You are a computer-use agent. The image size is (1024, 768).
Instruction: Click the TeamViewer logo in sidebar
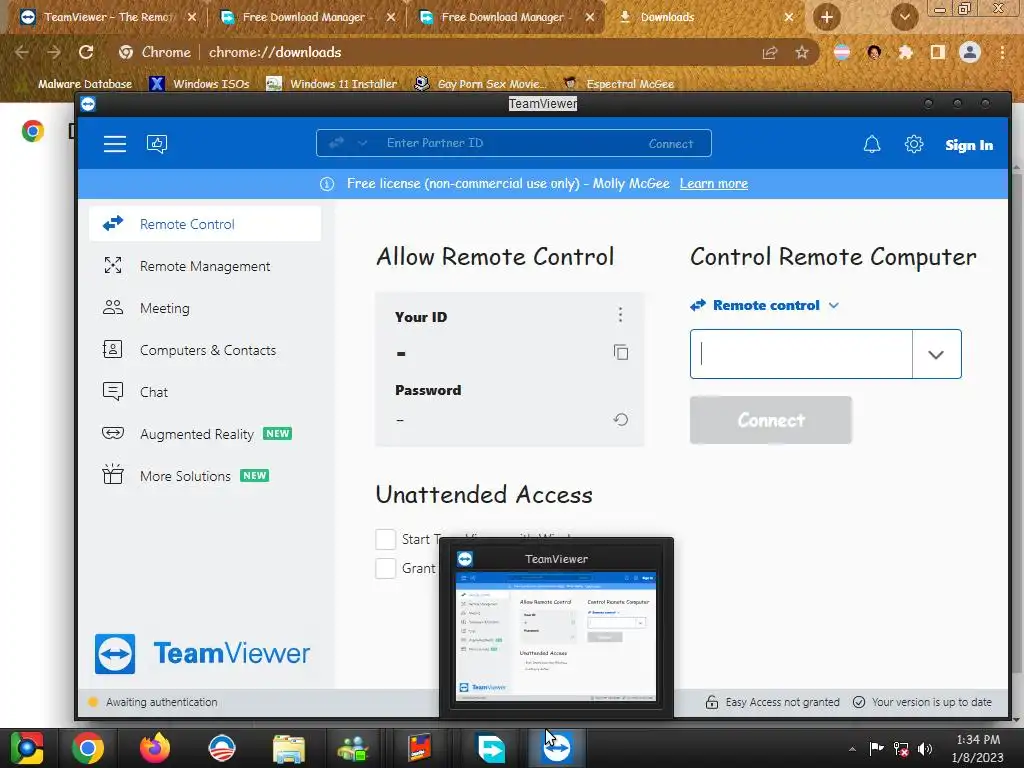(x=202, y=653)
